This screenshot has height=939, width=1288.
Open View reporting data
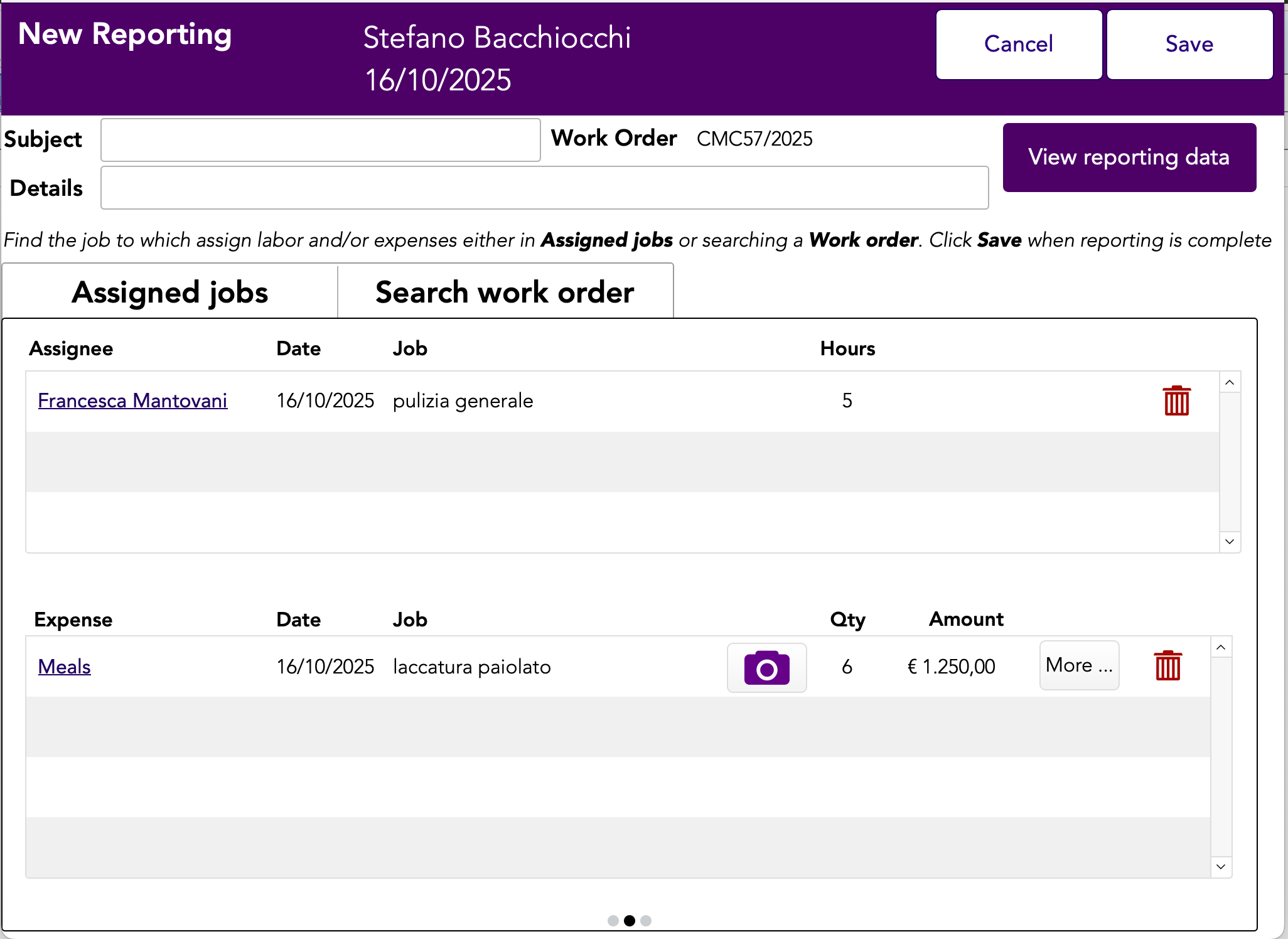click(1129, 158)
